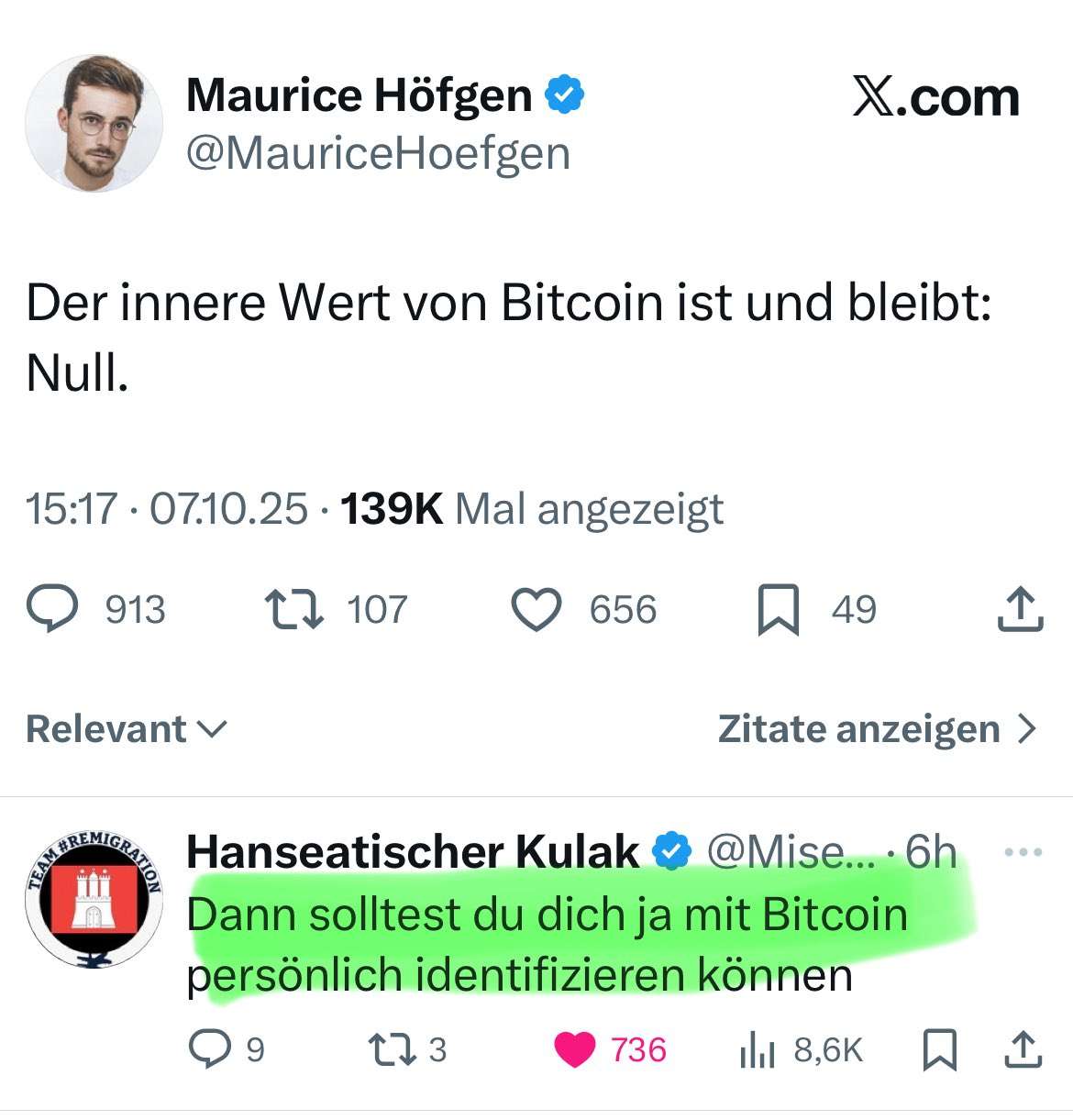Screen dimensions: 1073x1120
Task: Open Maurice Höfgen's verified badge
Action: point(565,95)
